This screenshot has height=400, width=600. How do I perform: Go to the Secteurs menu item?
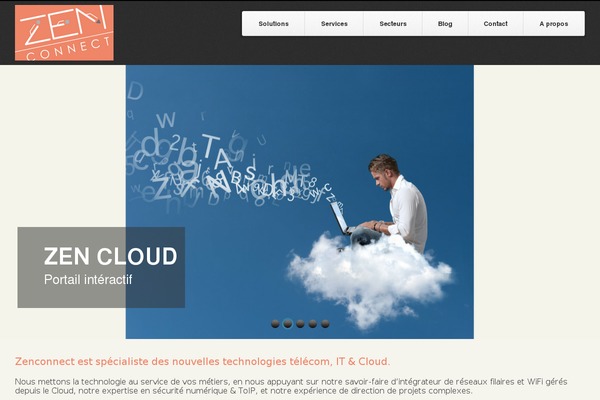[393, 24]
